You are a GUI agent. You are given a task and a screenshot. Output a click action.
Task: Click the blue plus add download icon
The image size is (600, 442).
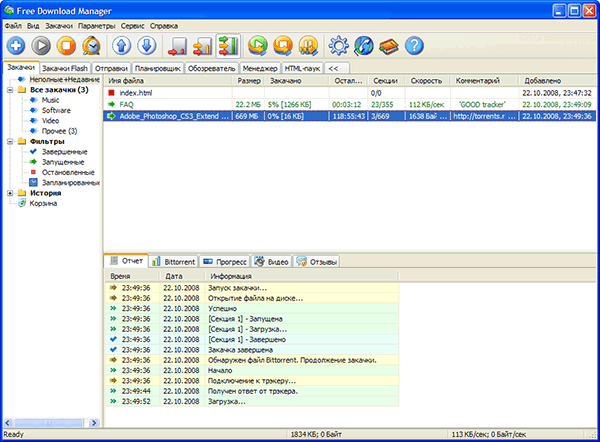coord(17,46)
